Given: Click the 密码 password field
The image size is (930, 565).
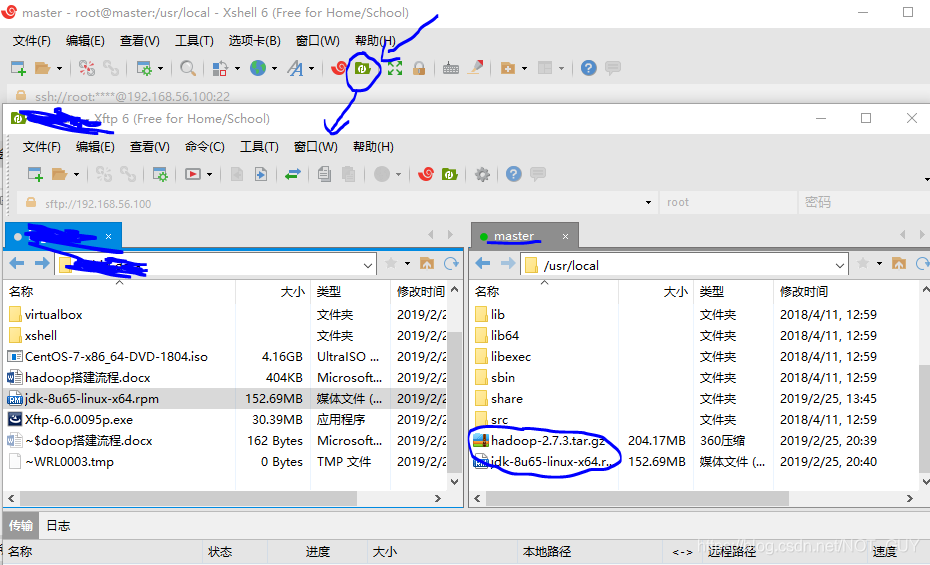Looking at the screenshot, I should pyautogui.click(x=864, y=202).
